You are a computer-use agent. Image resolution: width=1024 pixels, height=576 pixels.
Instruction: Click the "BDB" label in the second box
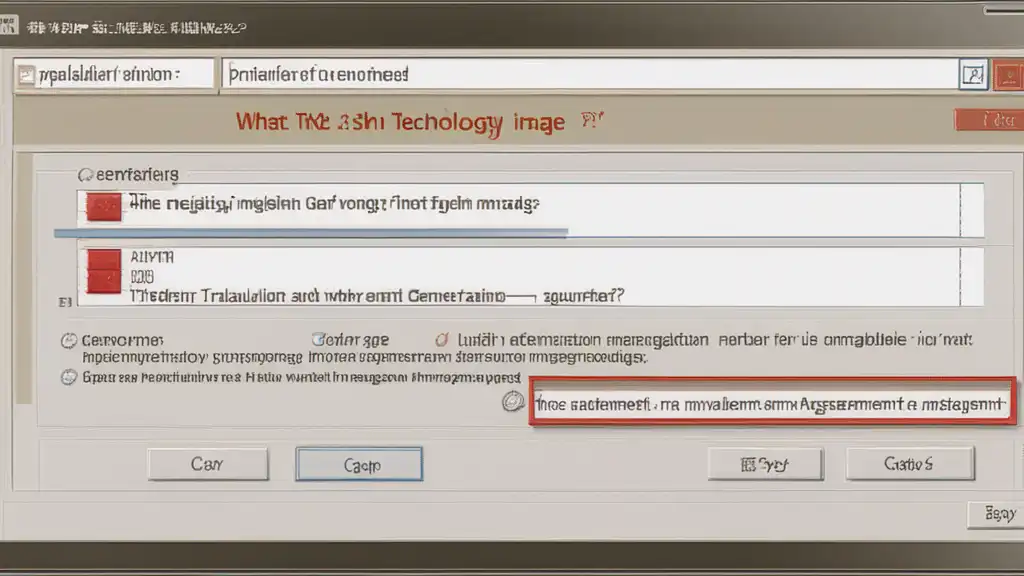[x=142, y=277]
